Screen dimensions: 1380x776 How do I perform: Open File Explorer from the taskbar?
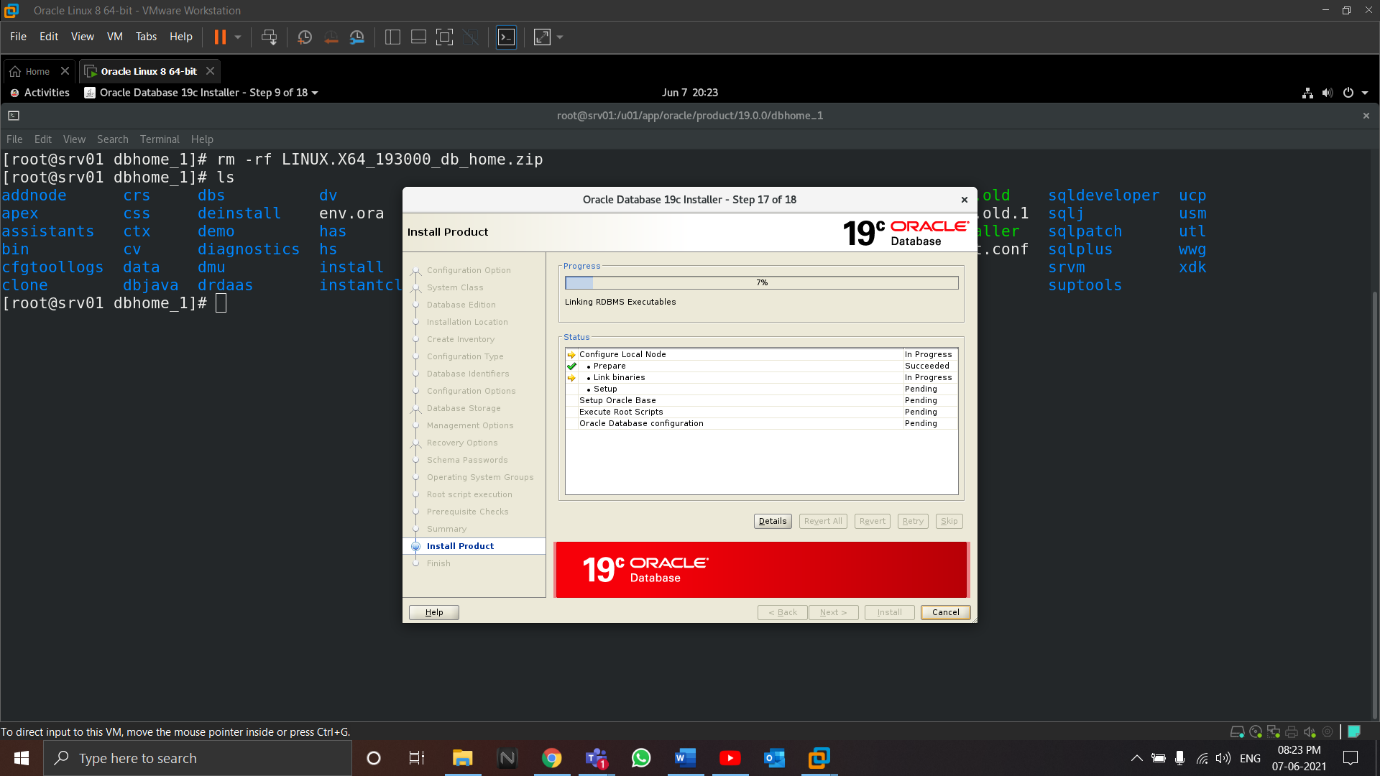tap(462, 758)
